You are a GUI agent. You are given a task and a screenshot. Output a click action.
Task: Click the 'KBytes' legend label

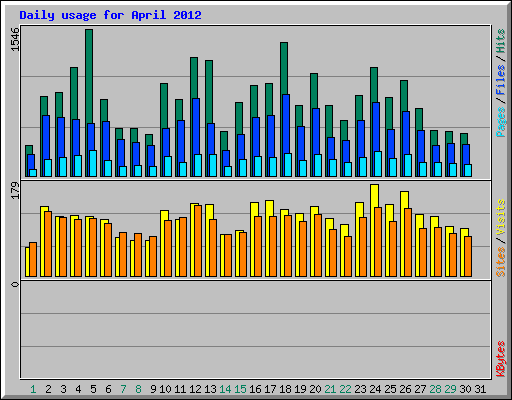coord(500,359)
